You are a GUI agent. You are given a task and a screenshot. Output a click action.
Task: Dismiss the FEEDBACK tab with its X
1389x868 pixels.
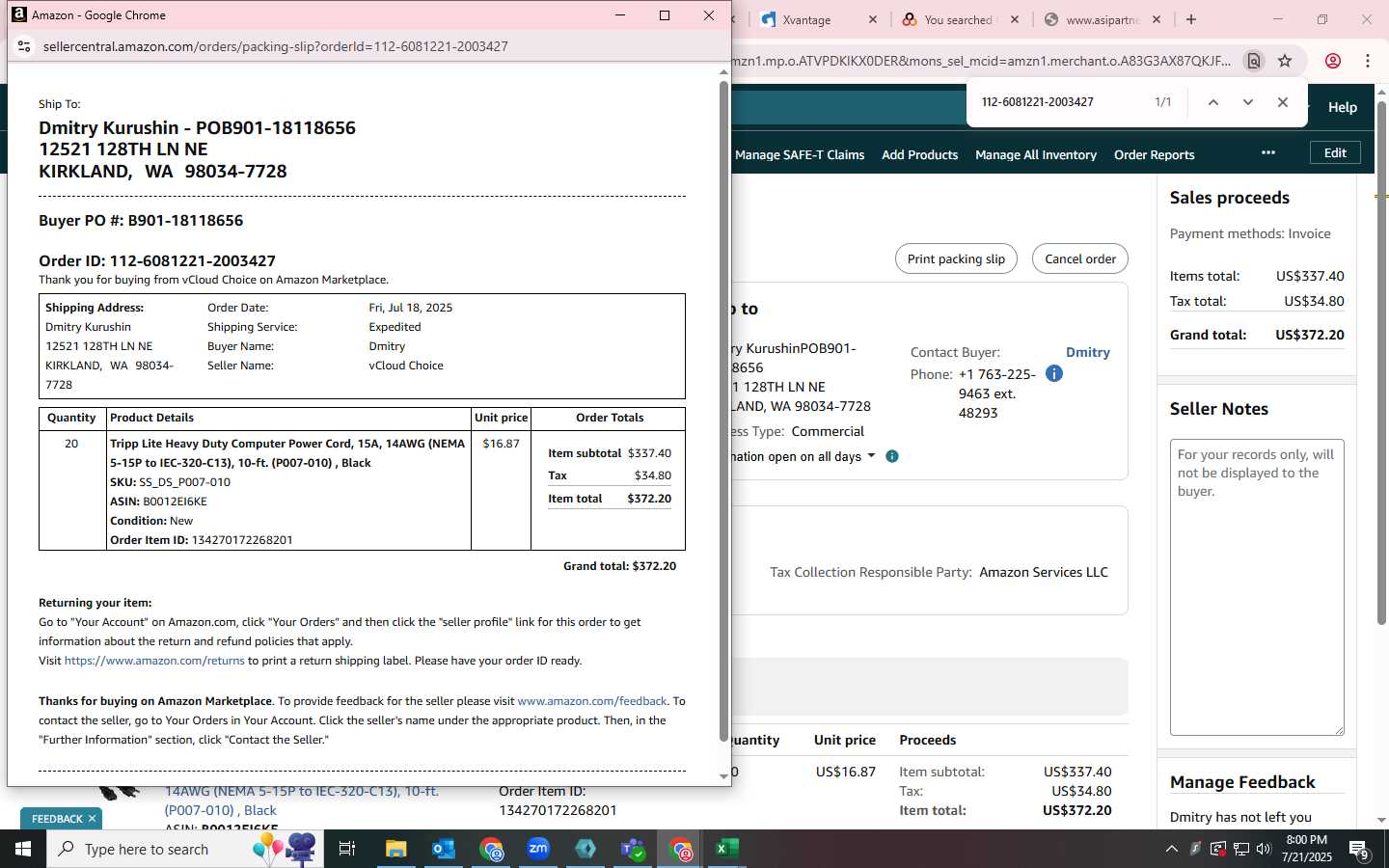(92, 819)
